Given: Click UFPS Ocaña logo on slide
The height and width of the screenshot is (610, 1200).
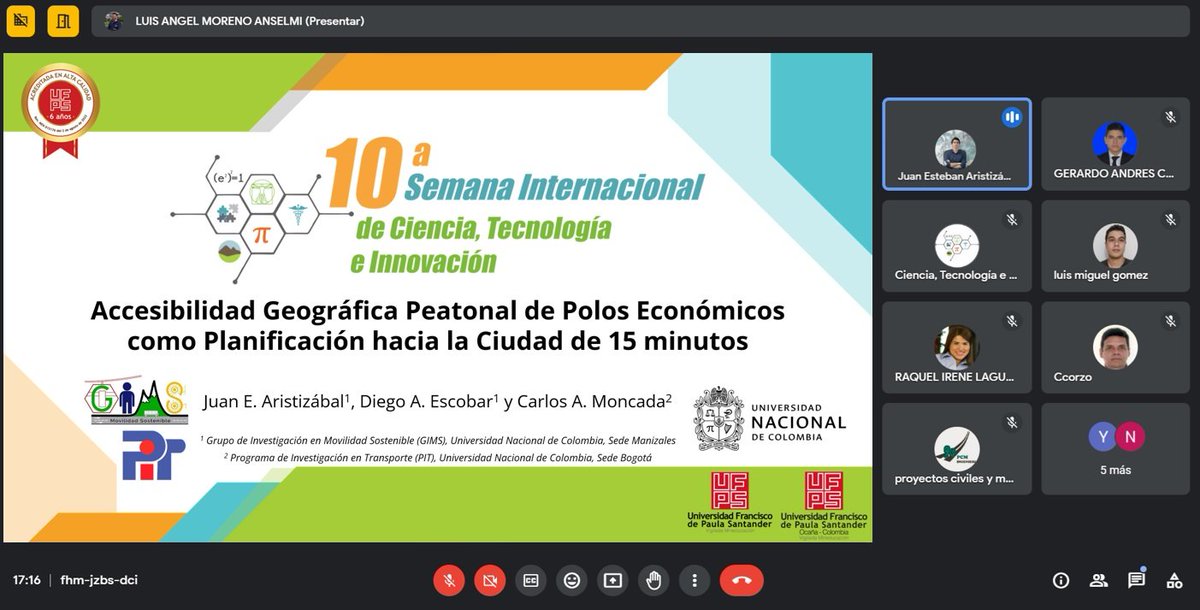Looking at the screenshot, I should [x=824, y=505].
